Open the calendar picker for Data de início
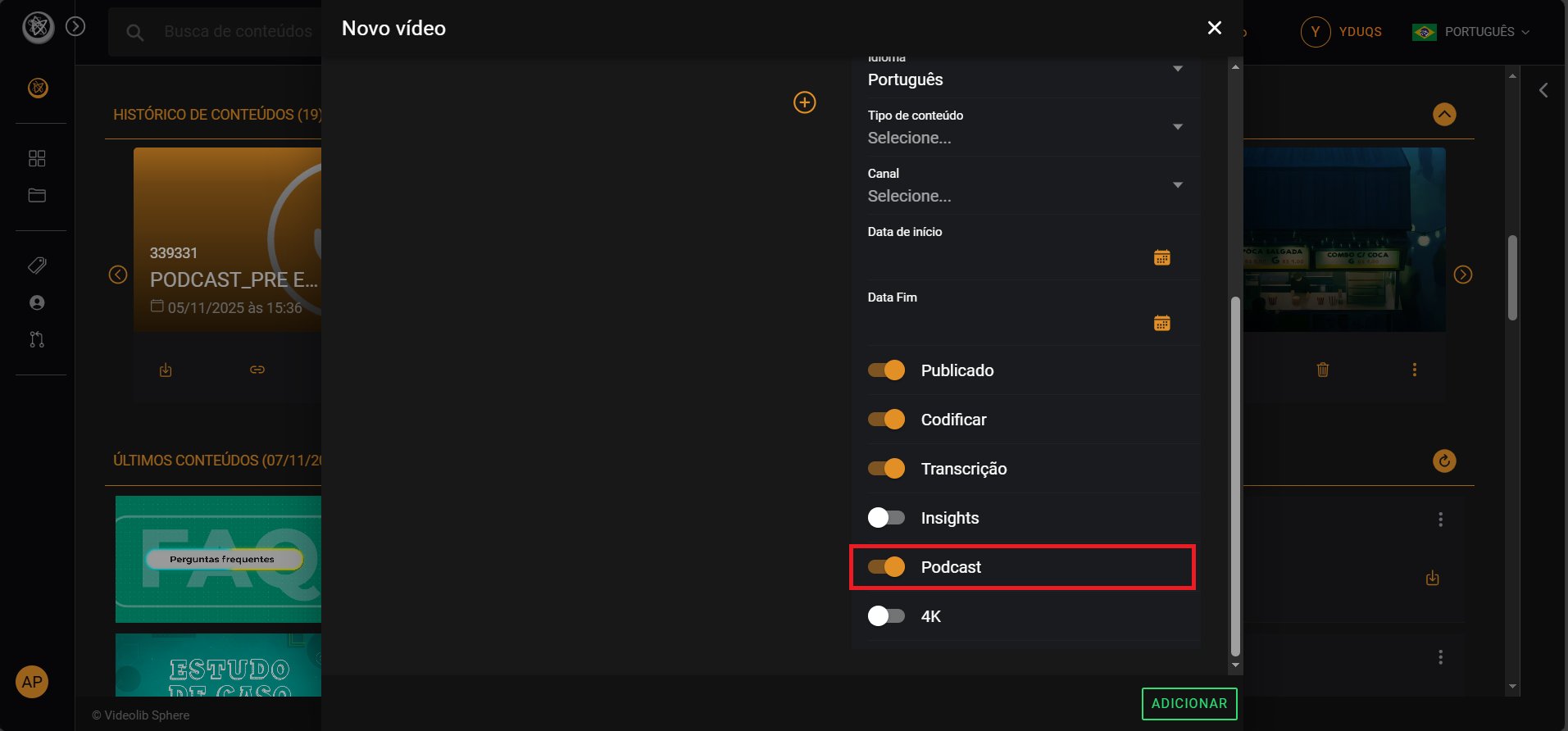Screen dimensions: 1568x731 pyautogui.click(x=1161, y=257)
